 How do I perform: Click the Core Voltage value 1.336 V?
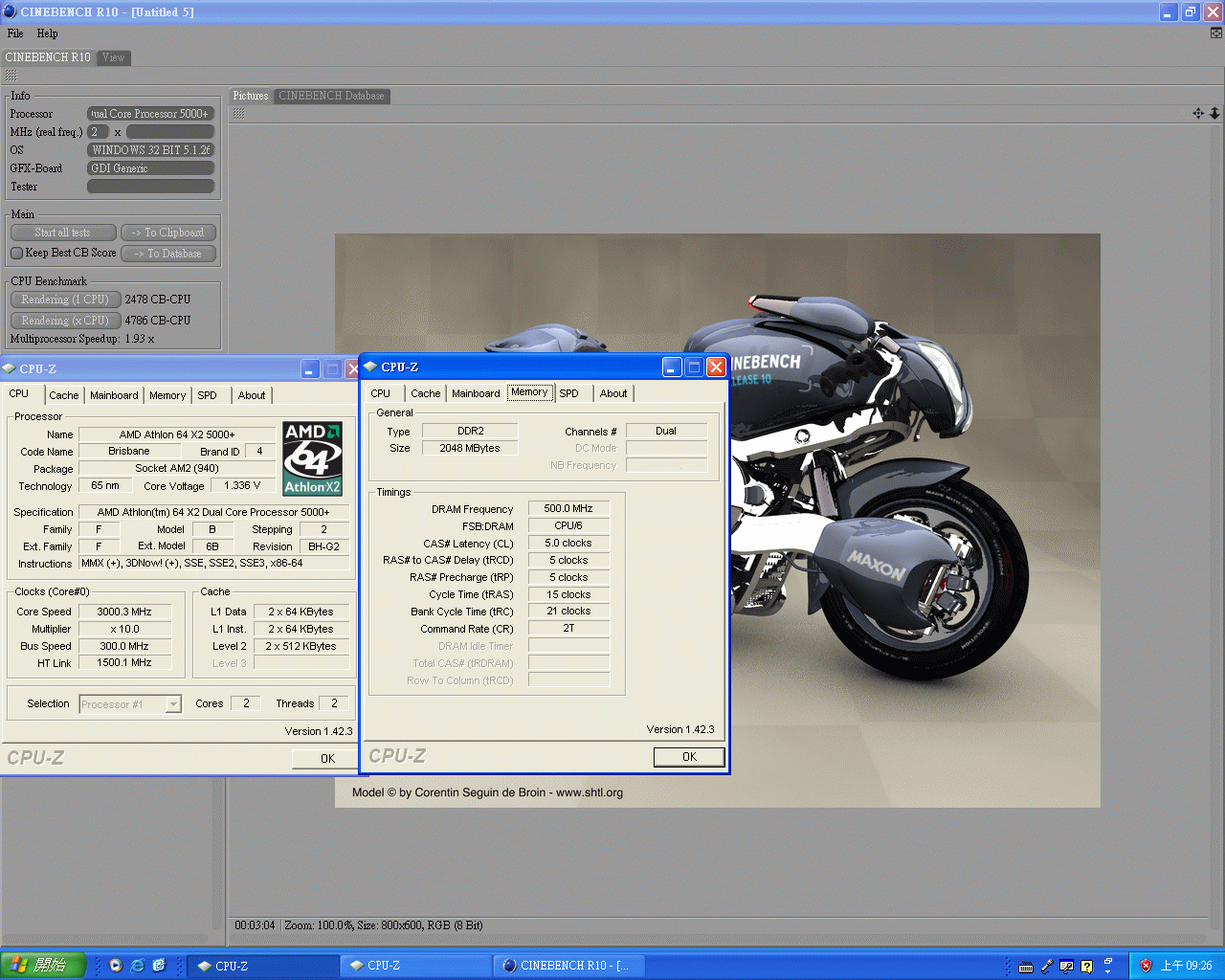click(242, 485)
